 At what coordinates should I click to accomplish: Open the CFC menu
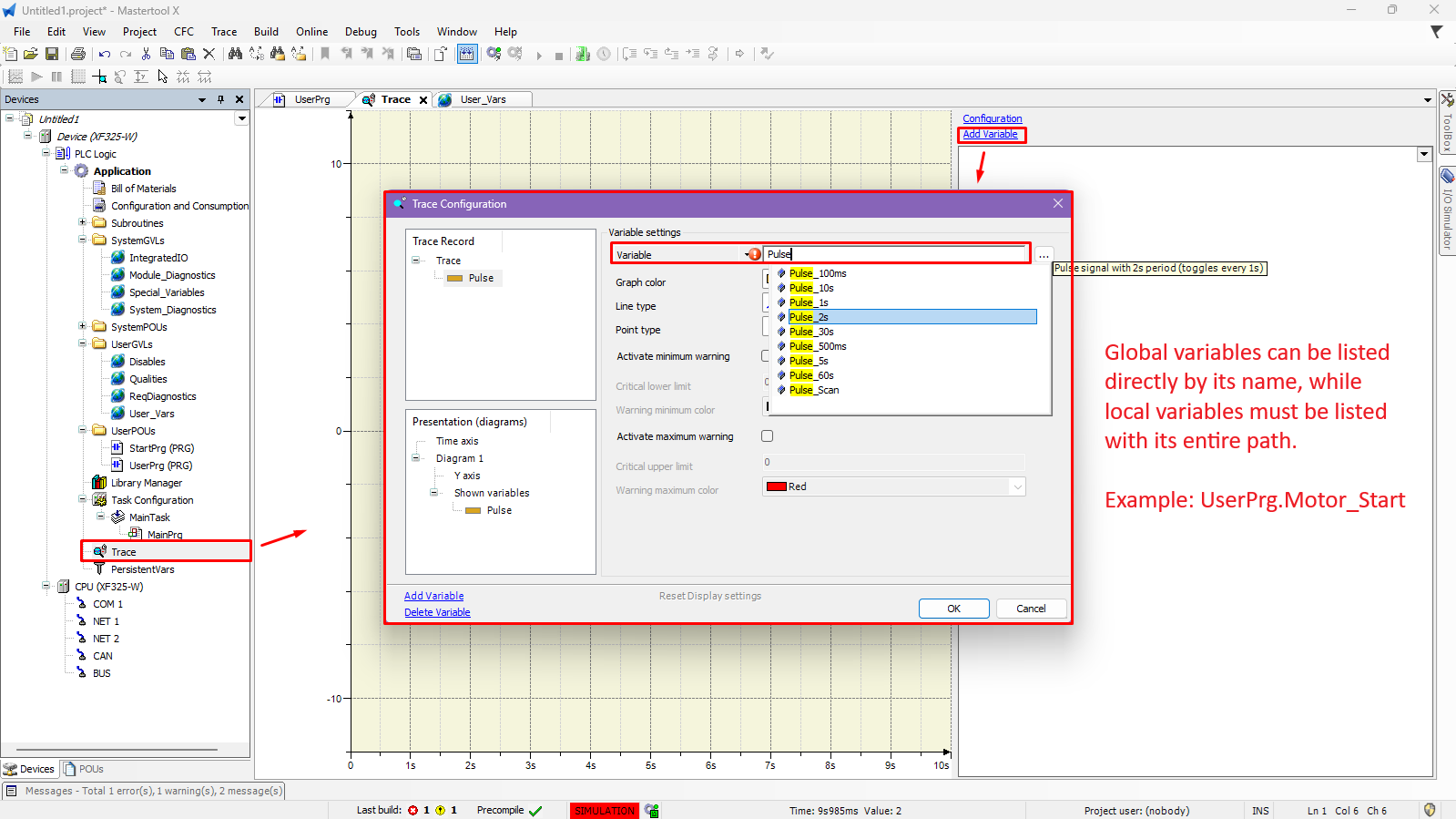pyautogui.click(x=184, y=31)
